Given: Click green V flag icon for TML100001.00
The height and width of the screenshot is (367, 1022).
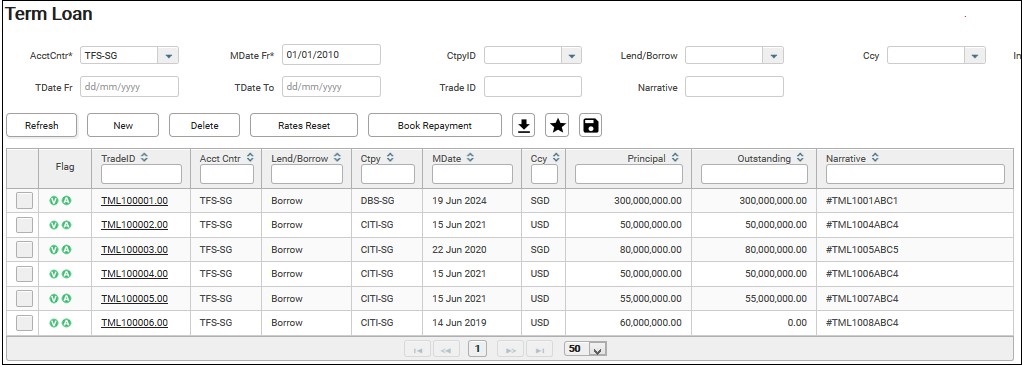Looking at the screenshot, I should pyautogui.click(x=54, y=201).
